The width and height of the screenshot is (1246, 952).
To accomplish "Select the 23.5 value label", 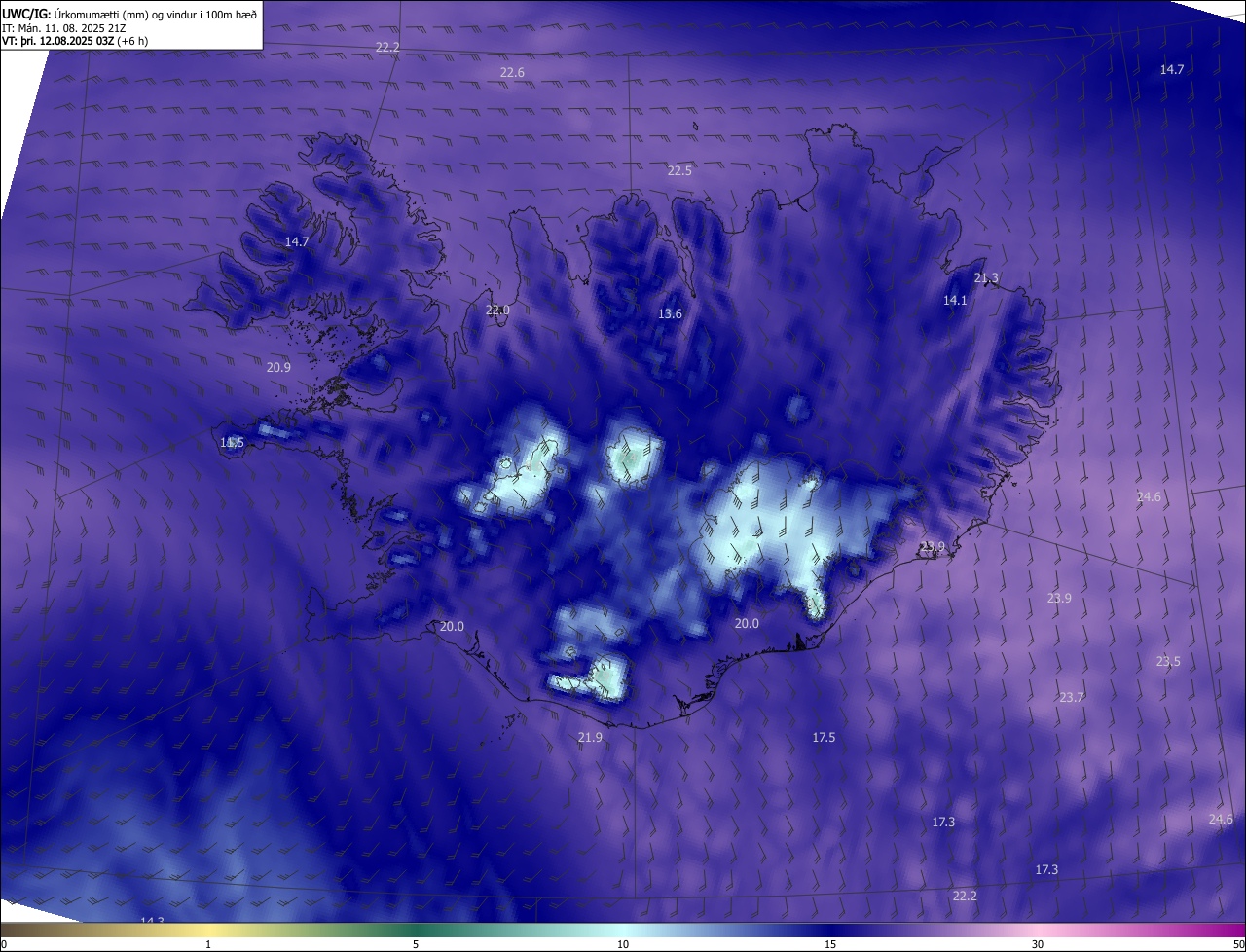I will pos(1168,662).
